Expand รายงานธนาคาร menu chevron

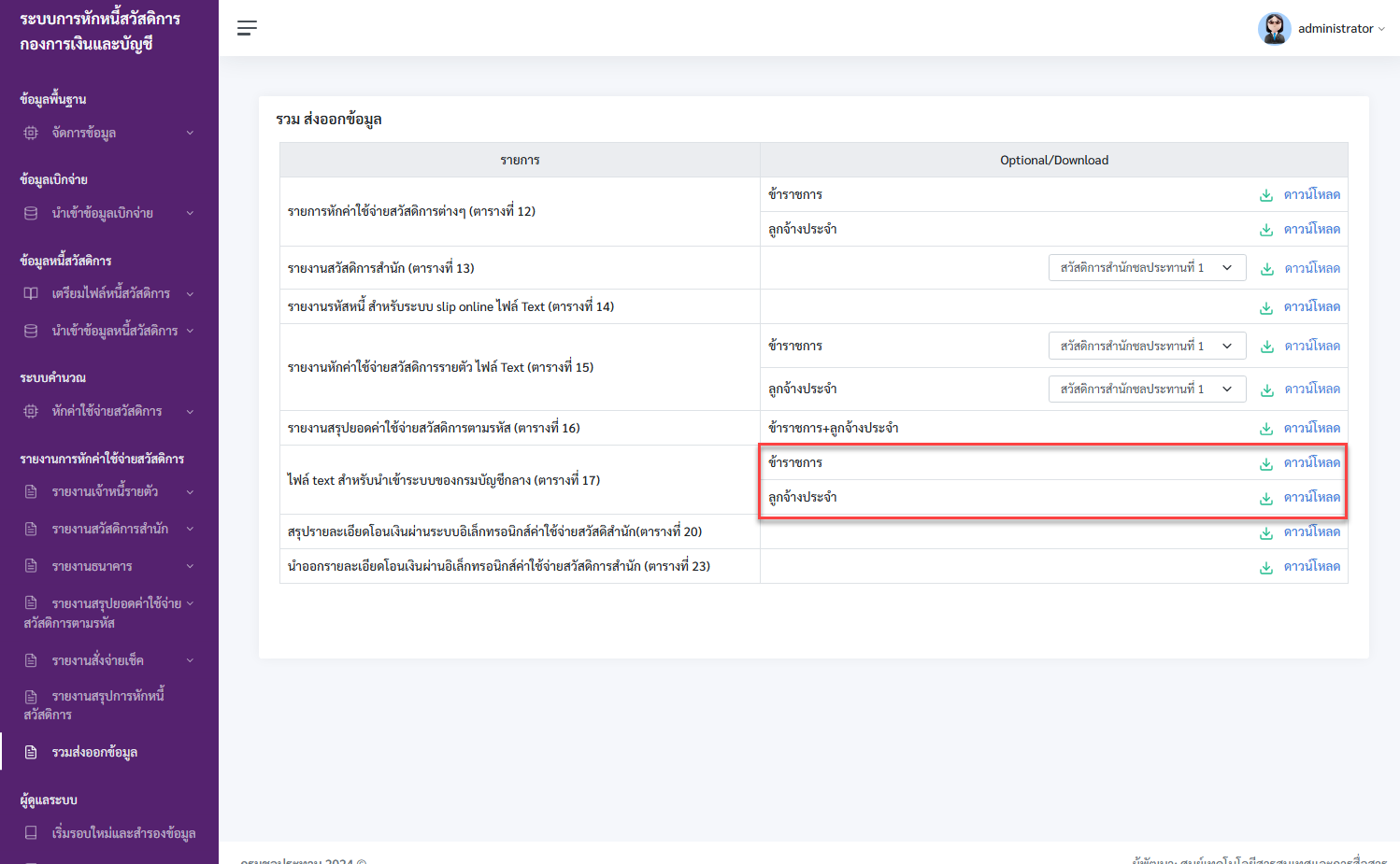pos(190,566)
